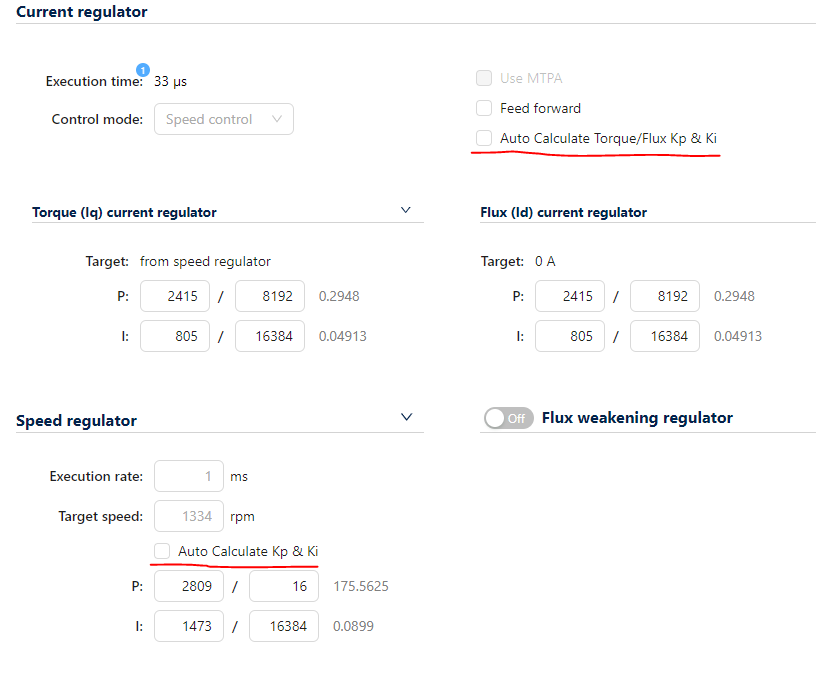Collapse the Speed regulator section chevron

pos(406,417)
